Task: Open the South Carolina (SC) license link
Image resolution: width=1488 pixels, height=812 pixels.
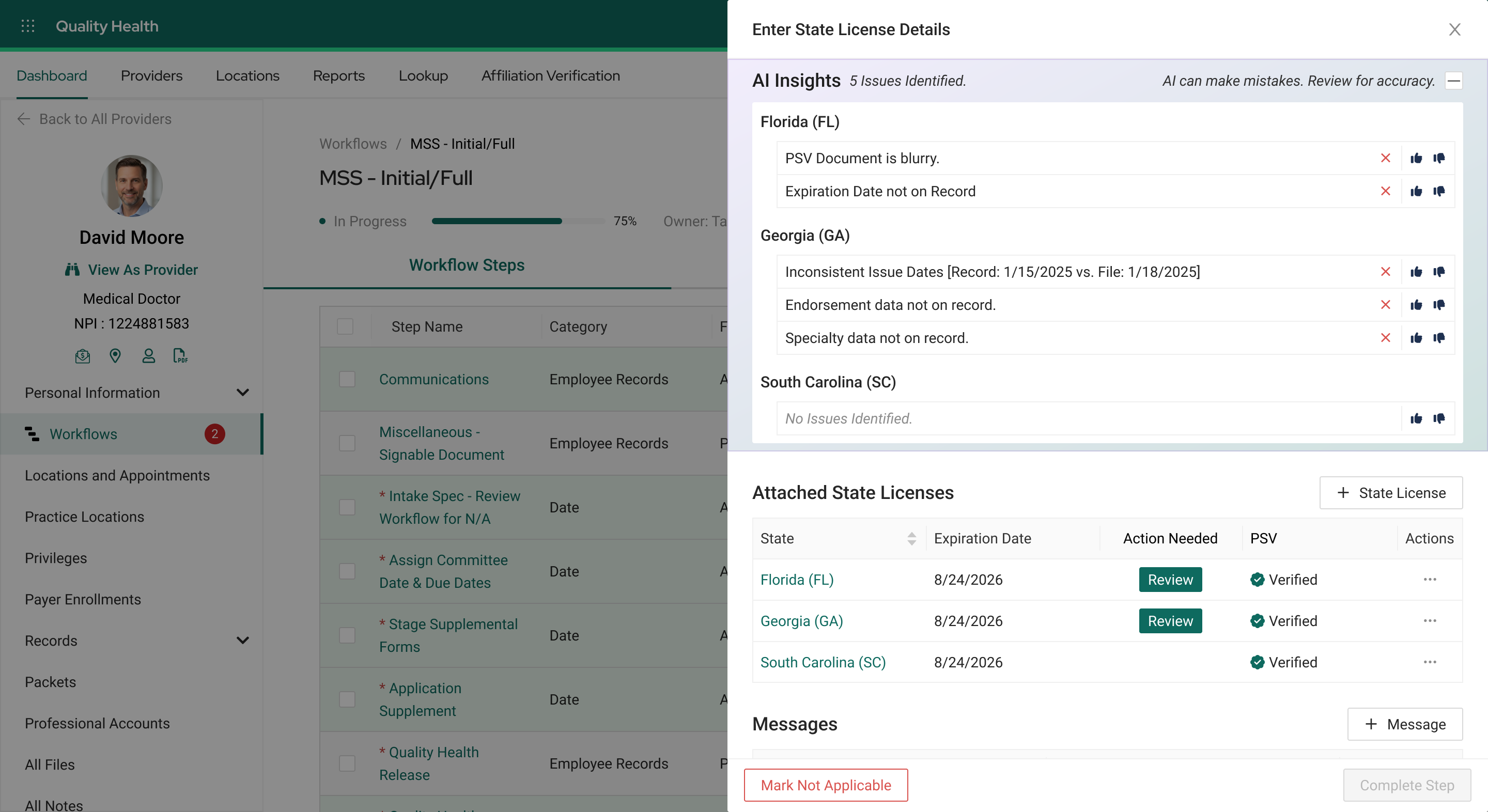Action: 823,662
